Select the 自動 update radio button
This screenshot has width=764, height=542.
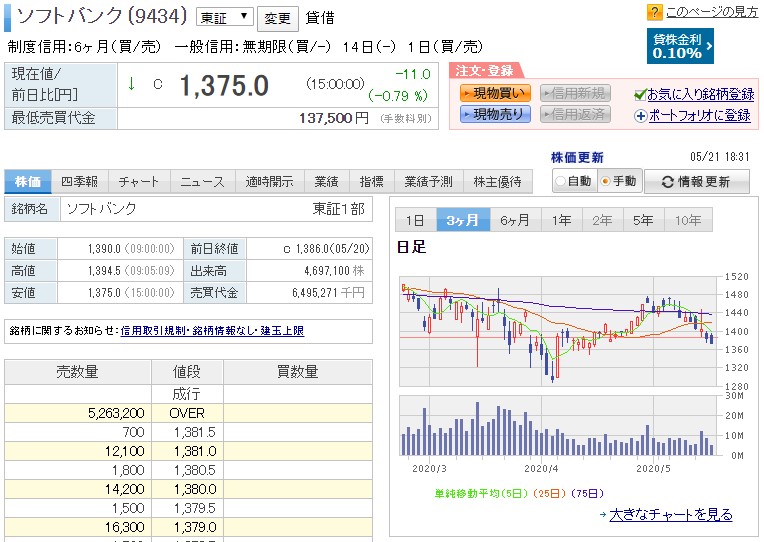click(x=560, y=181)
